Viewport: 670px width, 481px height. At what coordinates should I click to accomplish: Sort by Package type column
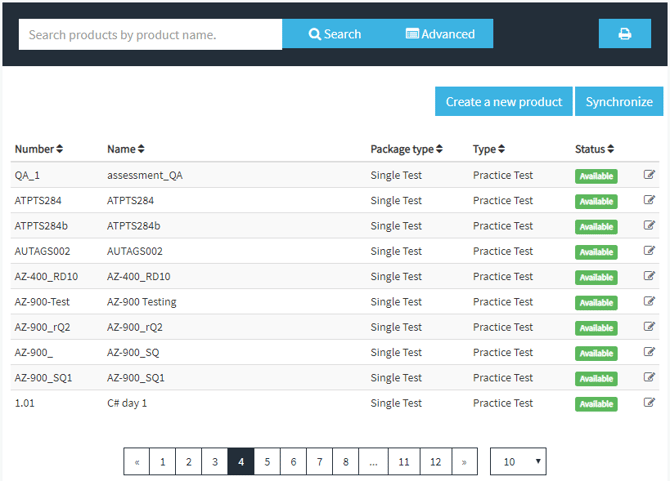(x=406, y=149)
